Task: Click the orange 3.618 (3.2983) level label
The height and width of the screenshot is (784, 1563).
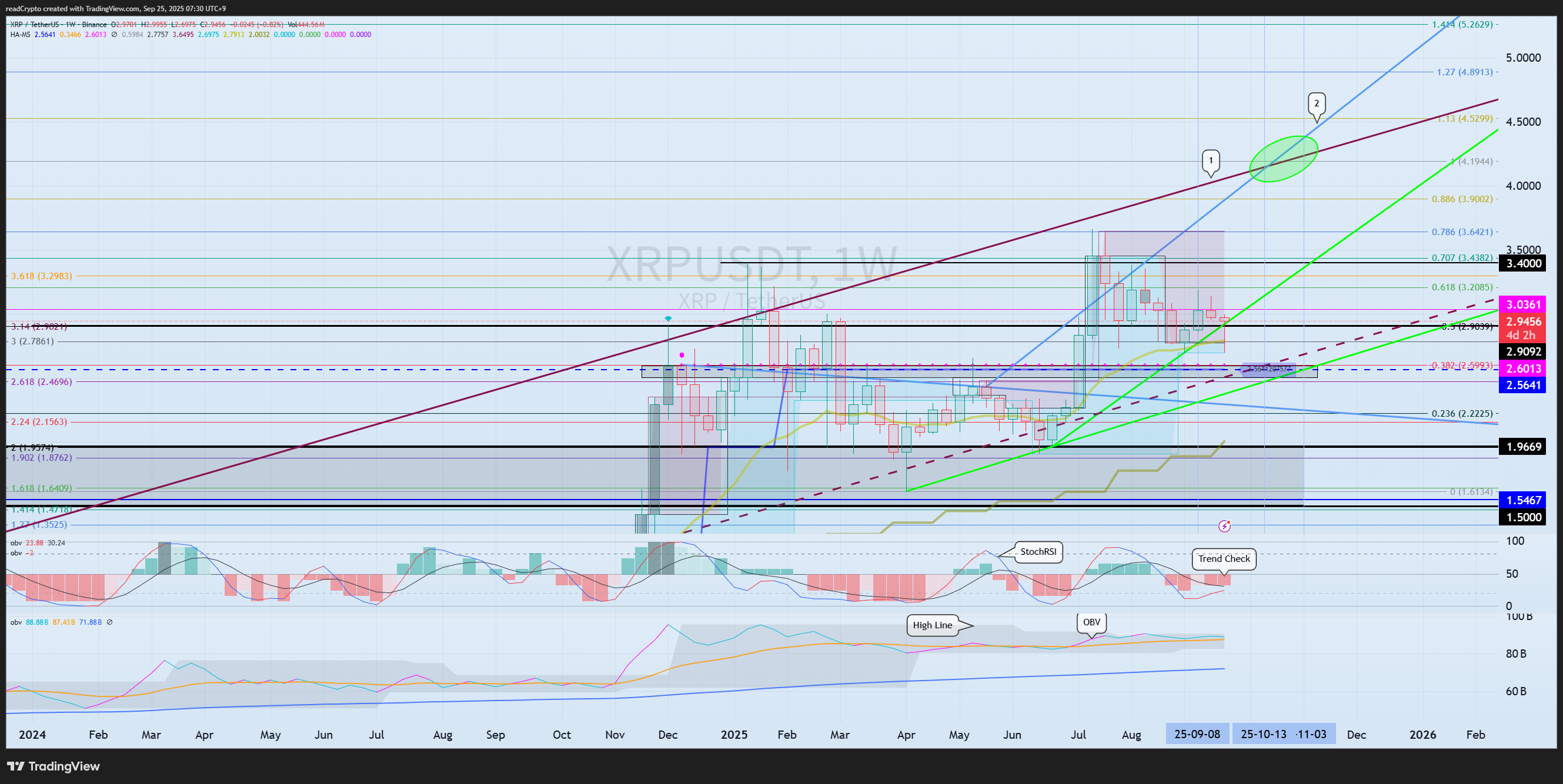Action: point(41,276)
